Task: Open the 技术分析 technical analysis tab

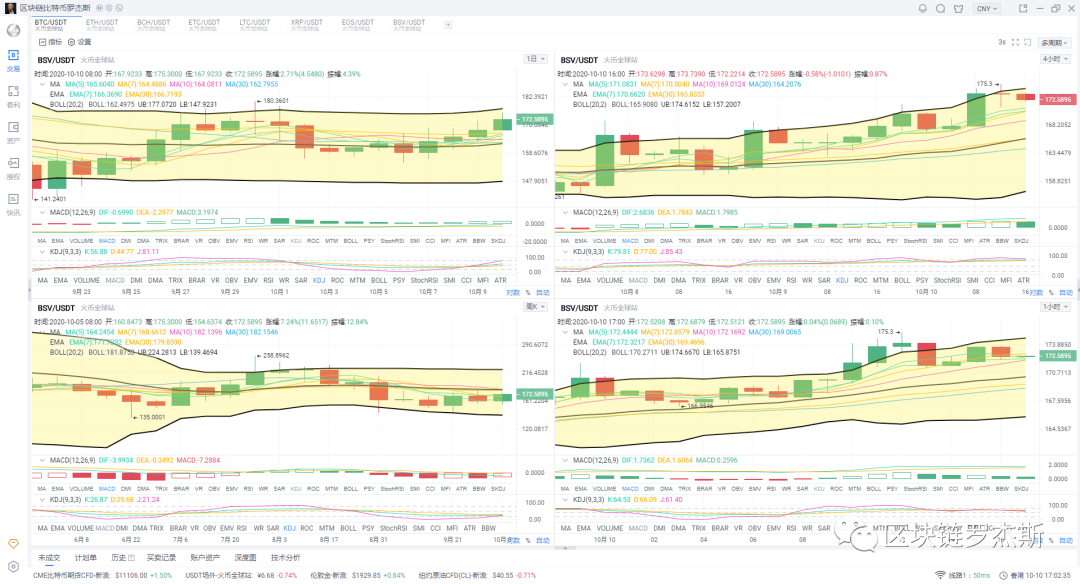Action: click(285, 558)
